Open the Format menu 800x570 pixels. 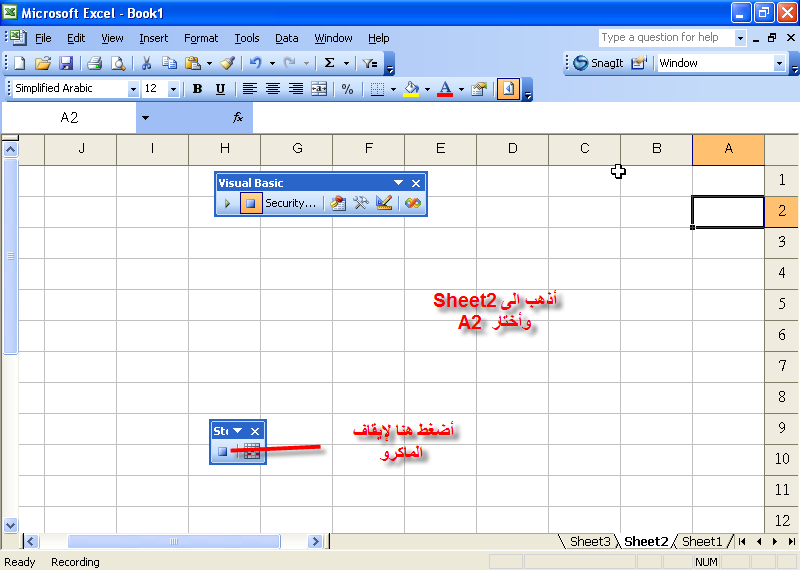[x=201, y=38]
